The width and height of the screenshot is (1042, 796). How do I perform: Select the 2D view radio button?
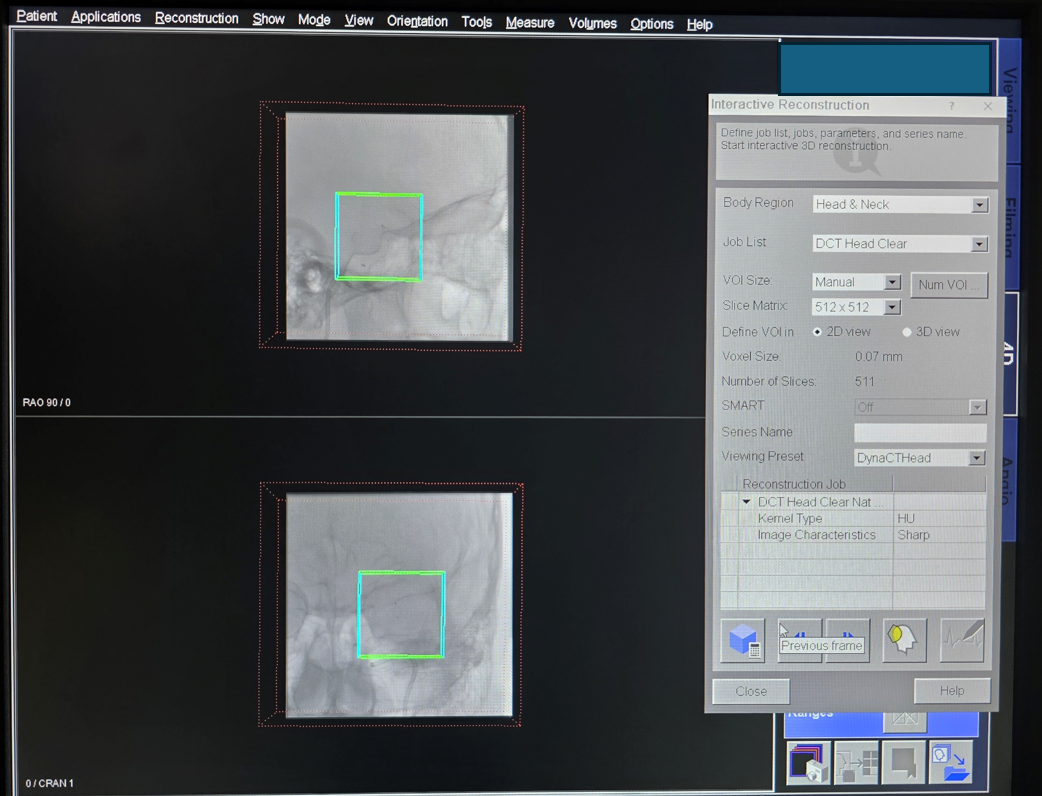pos(818,332)
